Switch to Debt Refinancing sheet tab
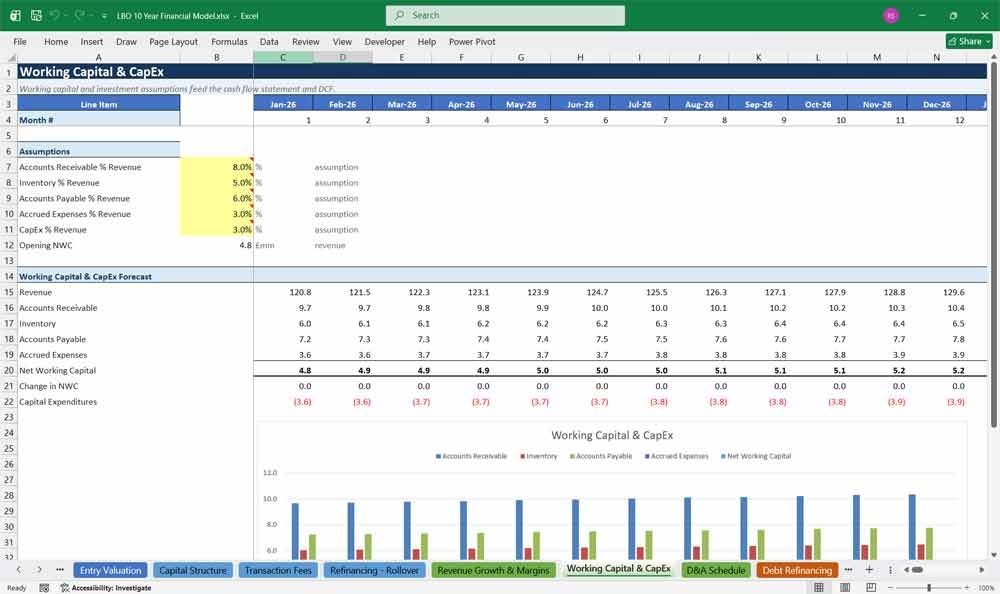The height and width of the screenshot is (594, 1000). [x=797, y=570]
